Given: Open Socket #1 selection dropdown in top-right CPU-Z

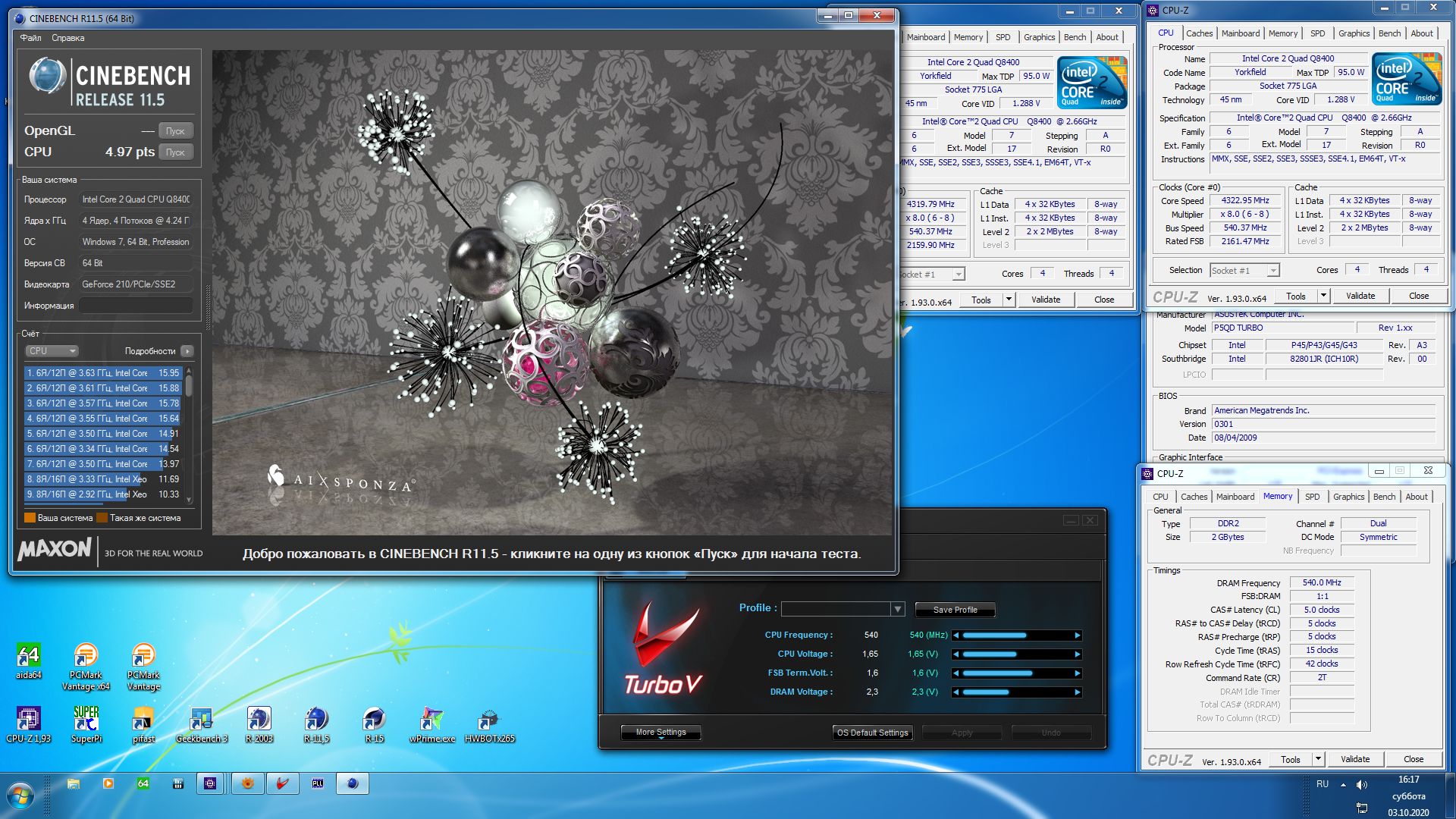Looking at the screenshot, I should click(x=1273, y=271).
